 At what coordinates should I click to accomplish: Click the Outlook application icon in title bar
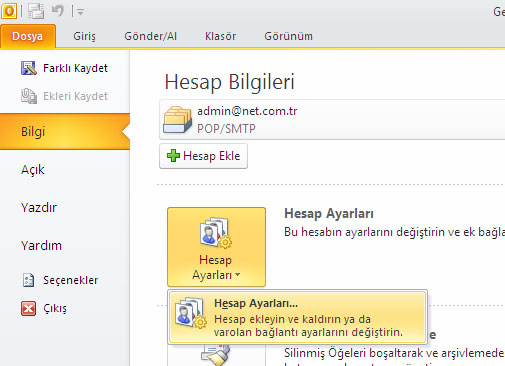(x=9, y=11)
